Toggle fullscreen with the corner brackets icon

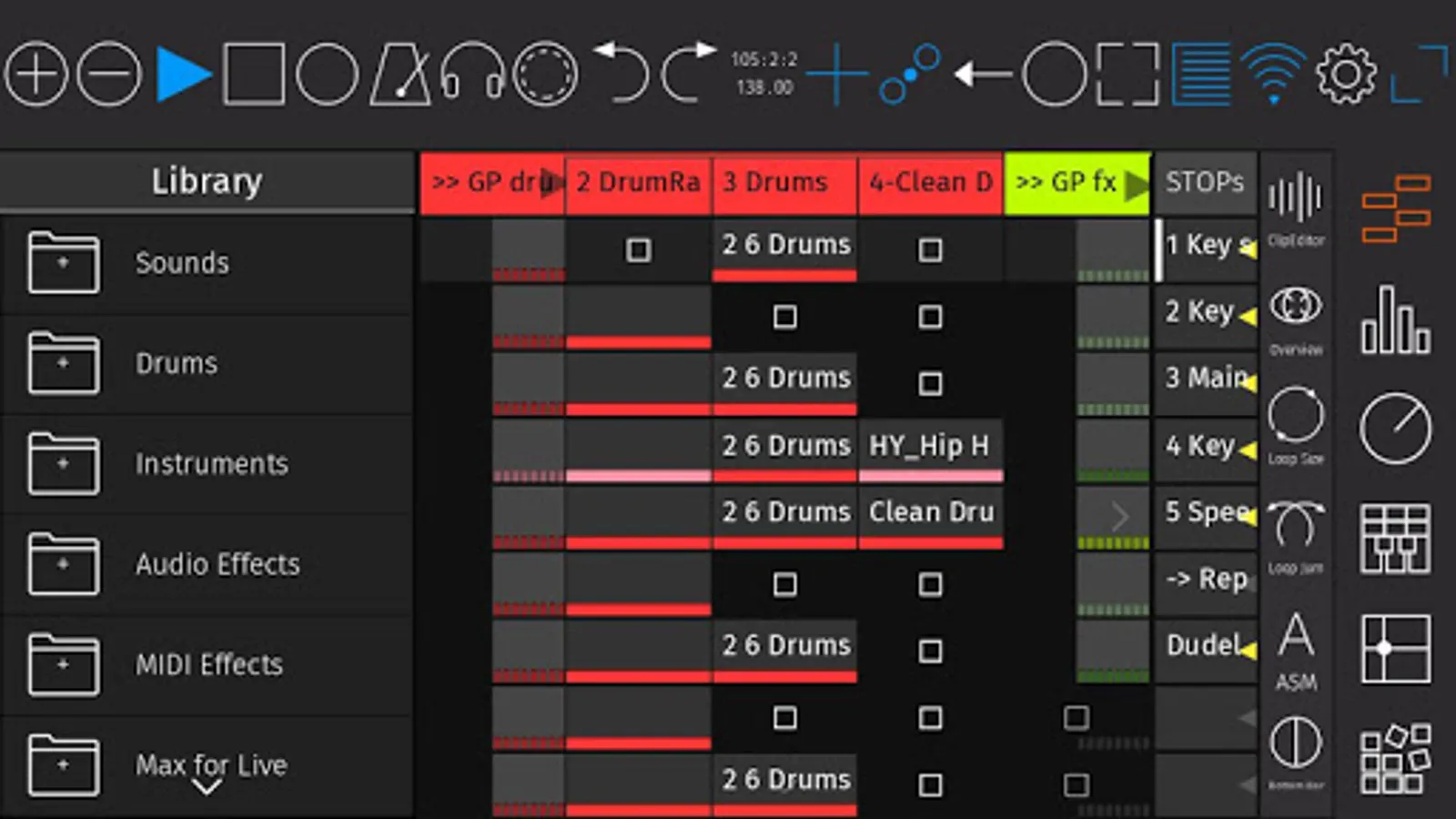1420,74
